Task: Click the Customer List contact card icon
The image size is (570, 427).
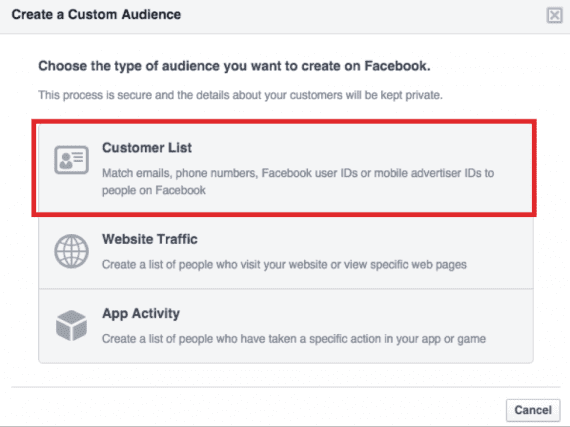Action: [71, 160]
